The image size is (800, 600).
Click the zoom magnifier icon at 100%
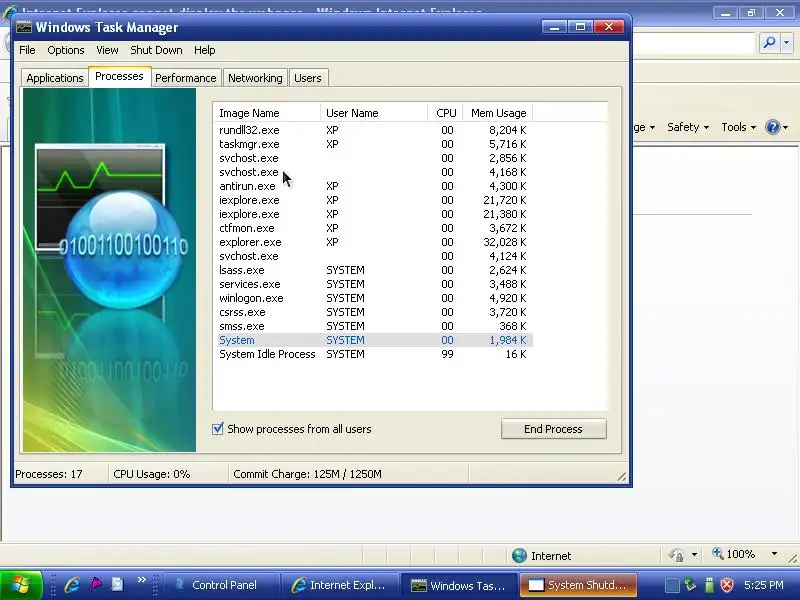(x=718, y=554)
